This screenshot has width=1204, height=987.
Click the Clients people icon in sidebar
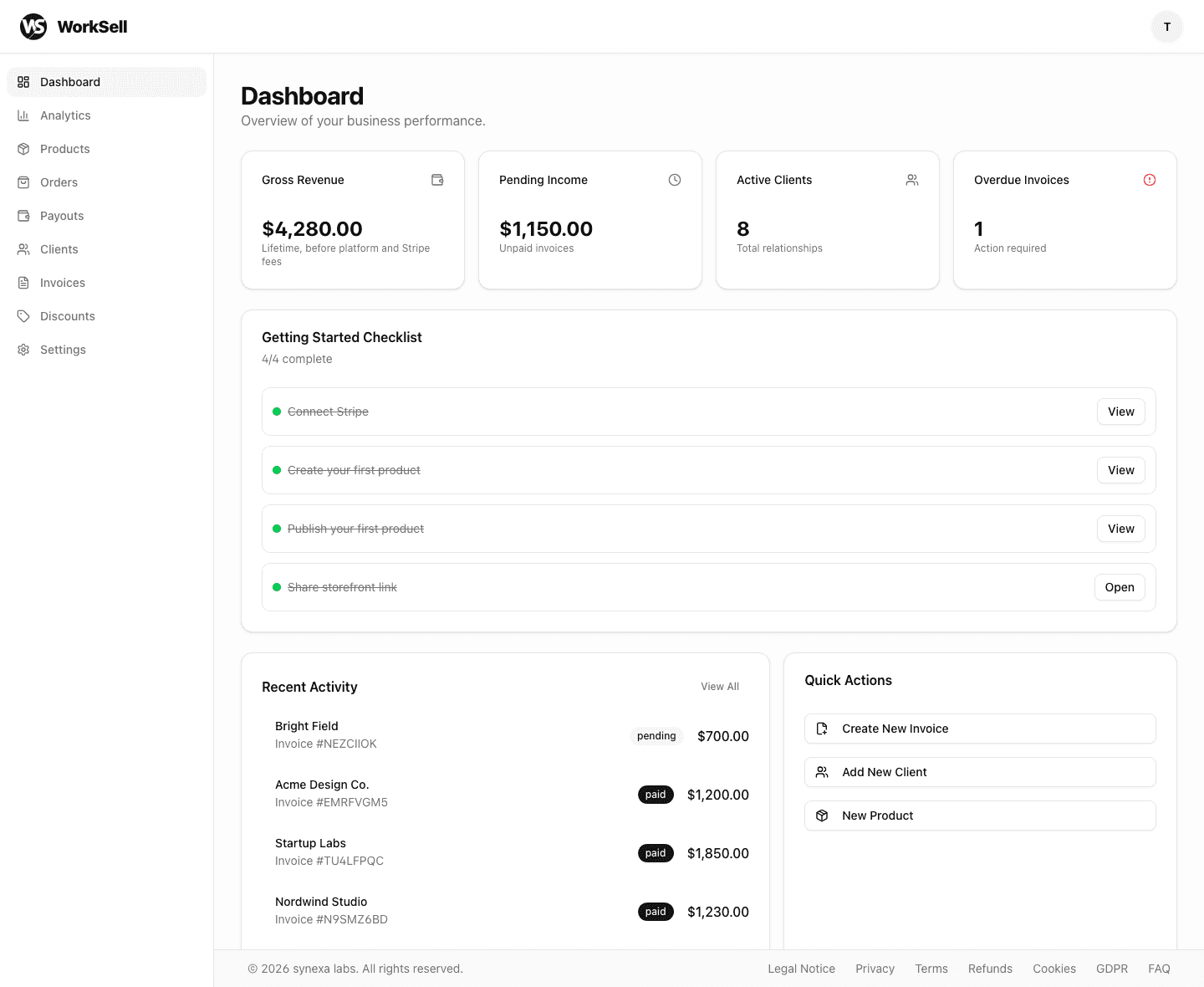(23, 249)
